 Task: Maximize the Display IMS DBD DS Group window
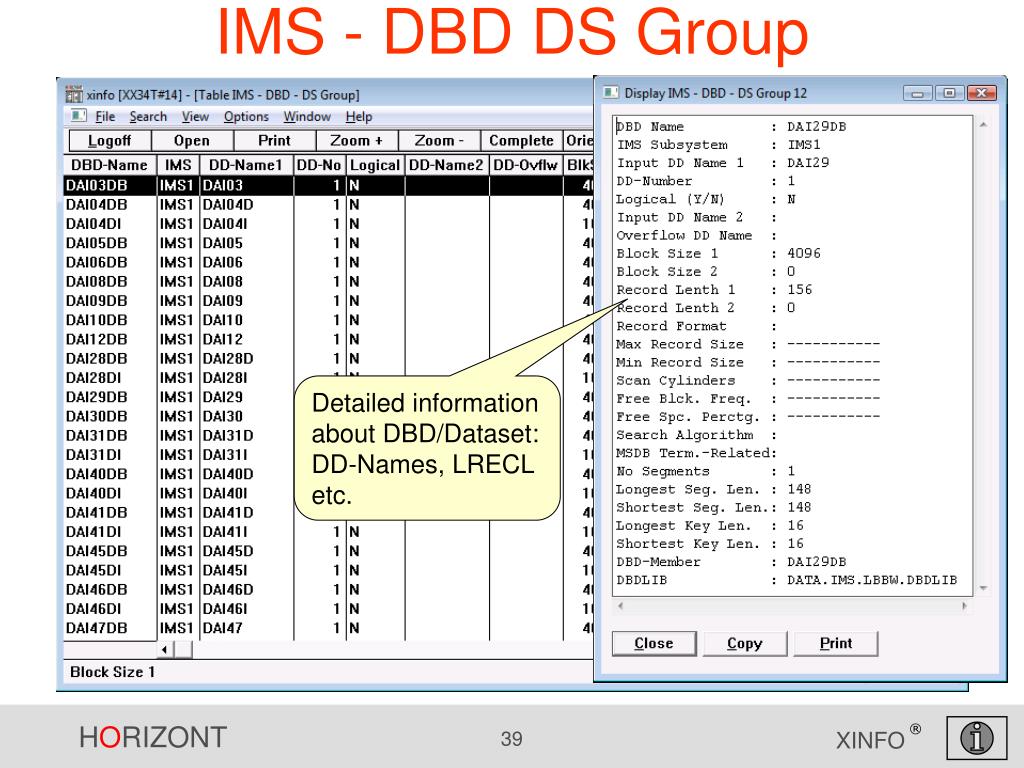(x=949, y=93)
